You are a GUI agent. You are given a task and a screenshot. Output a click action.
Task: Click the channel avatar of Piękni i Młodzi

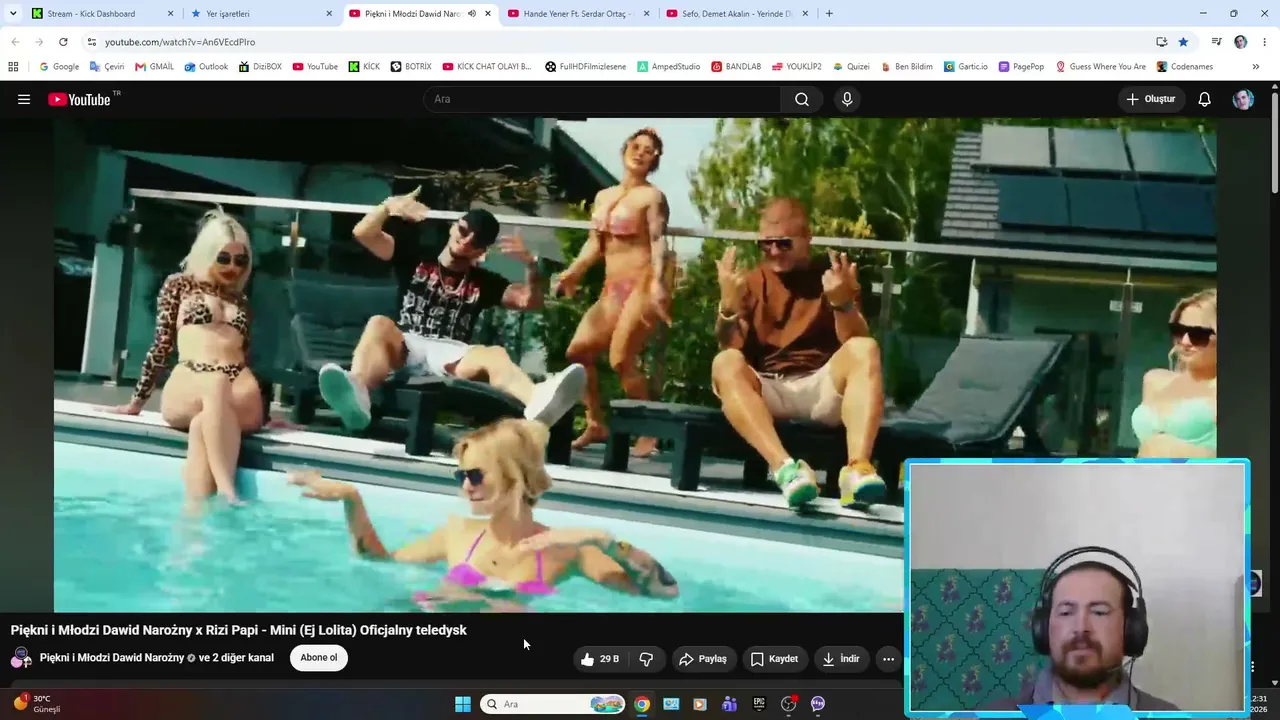(21, 658)
